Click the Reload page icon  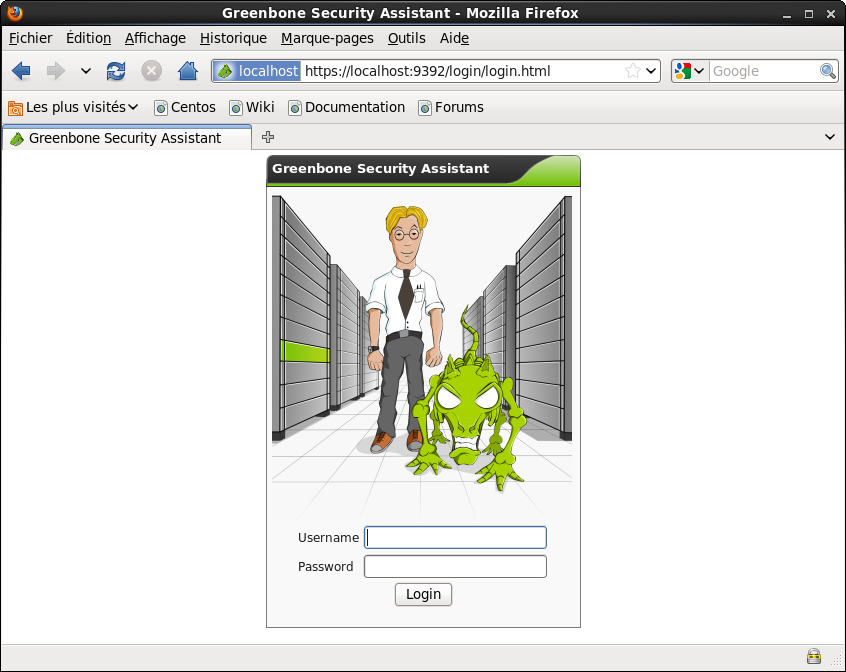click(x=116, y=71)
